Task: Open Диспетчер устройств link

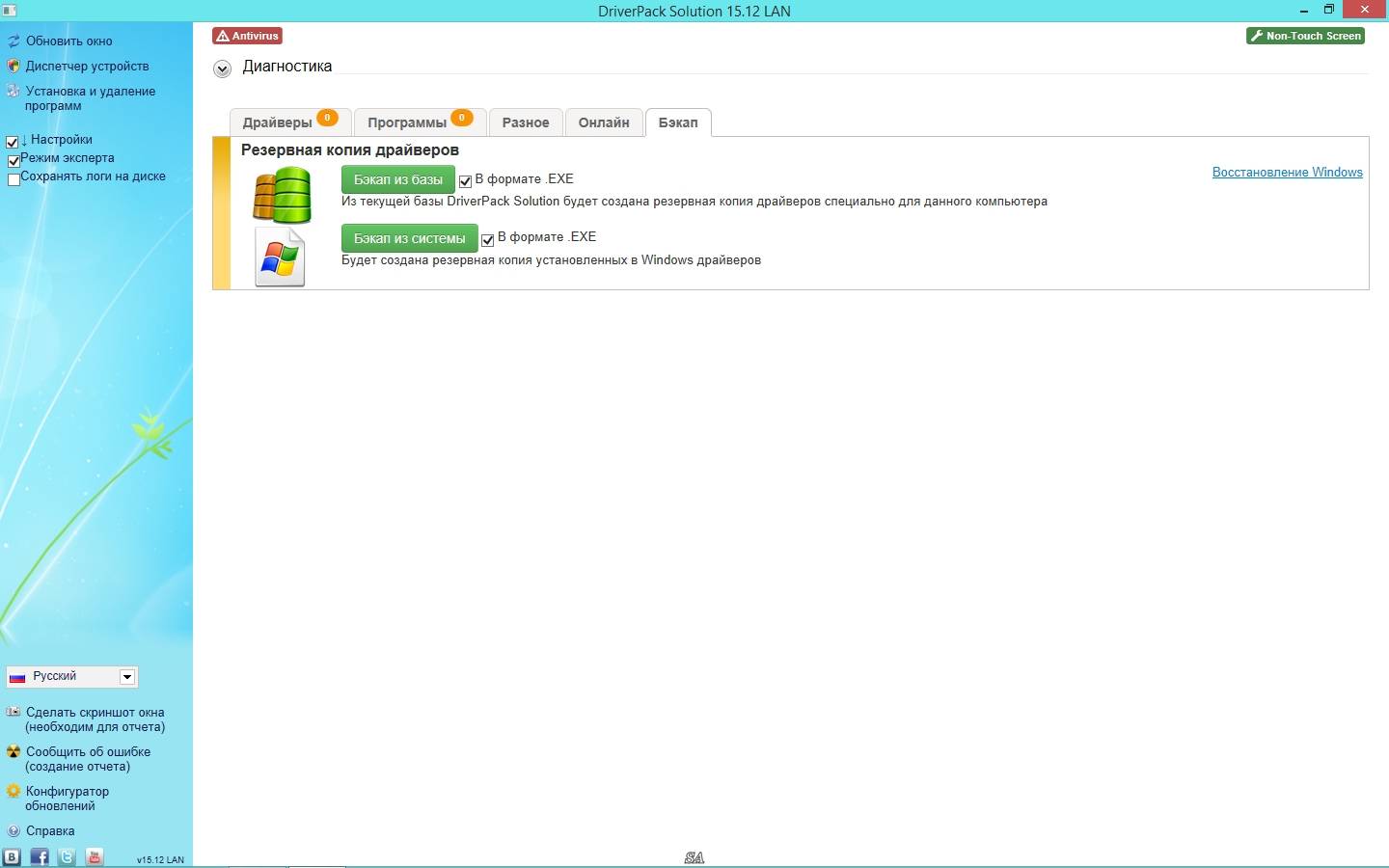Action: pos(88,67)
